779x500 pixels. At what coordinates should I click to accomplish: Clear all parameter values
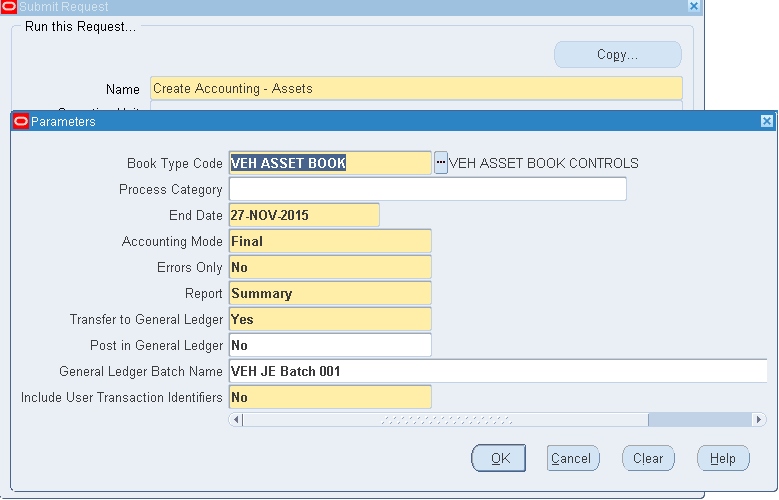click(x=647, y=458)
